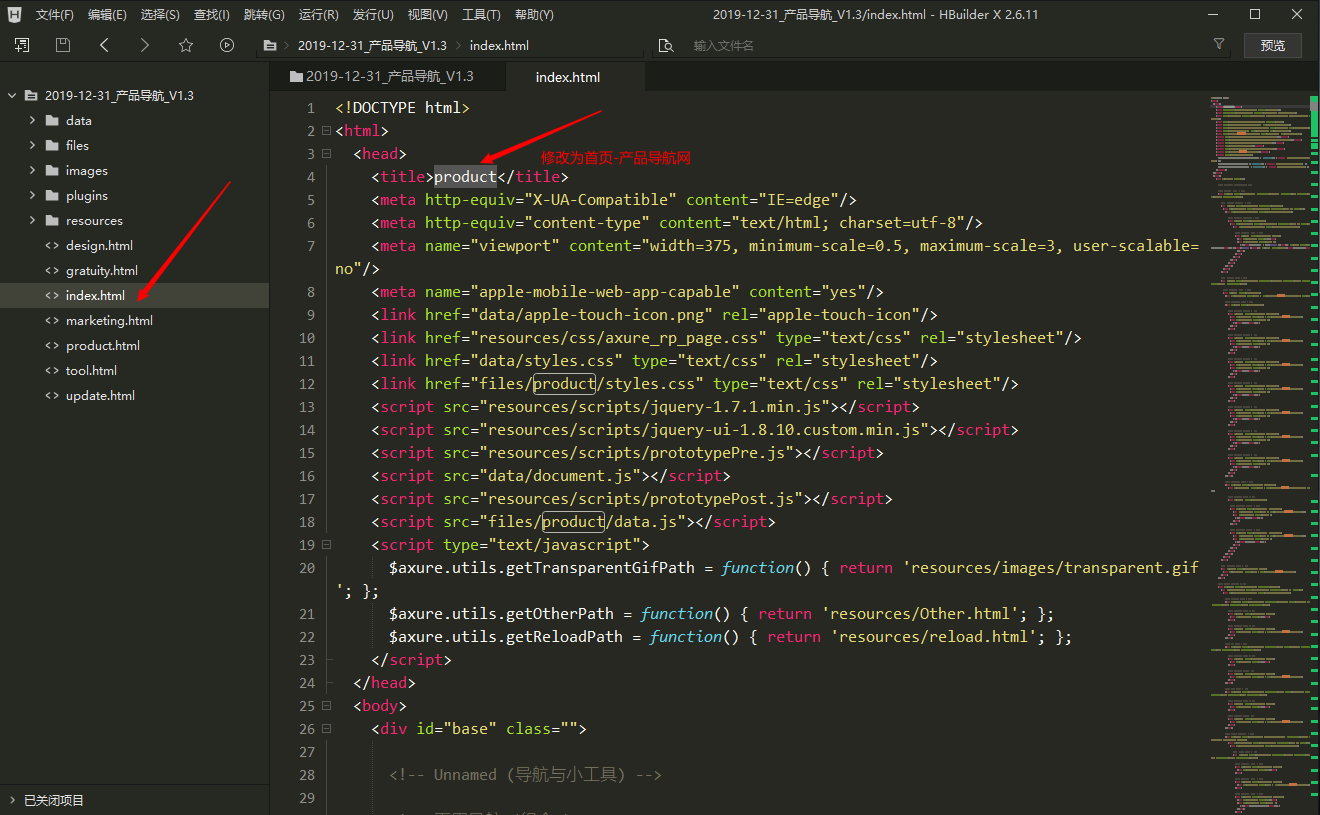Click line number 12 in the gutter
Viewport: 1320px width, 815px height.
coord(306,384)
